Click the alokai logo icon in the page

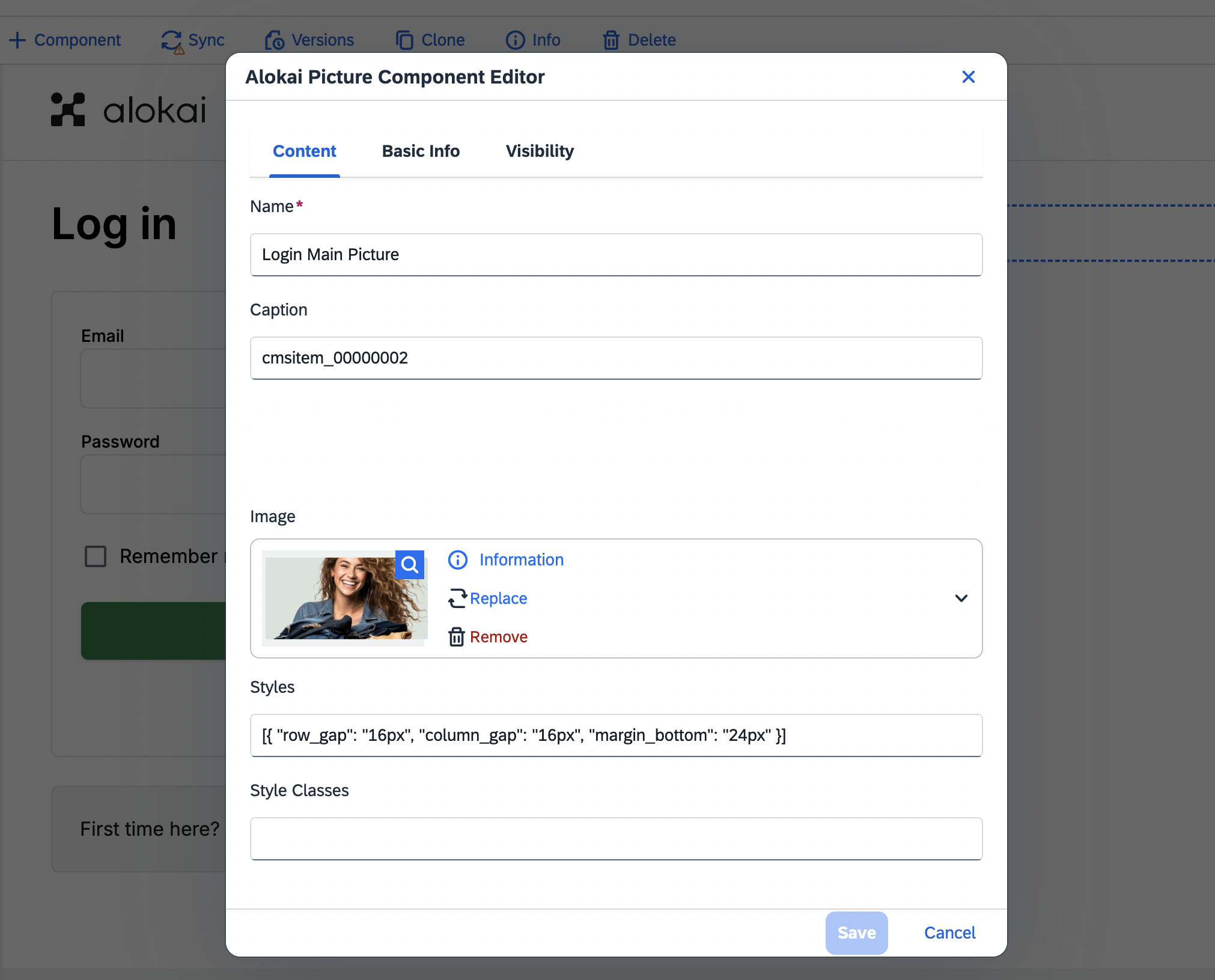click(x=68, y=109)
